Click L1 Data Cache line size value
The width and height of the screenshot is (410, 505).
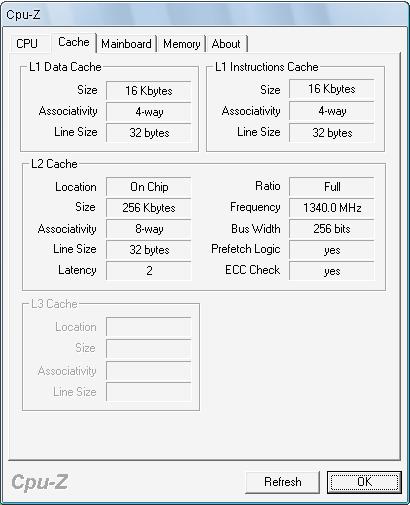[149, 133]
